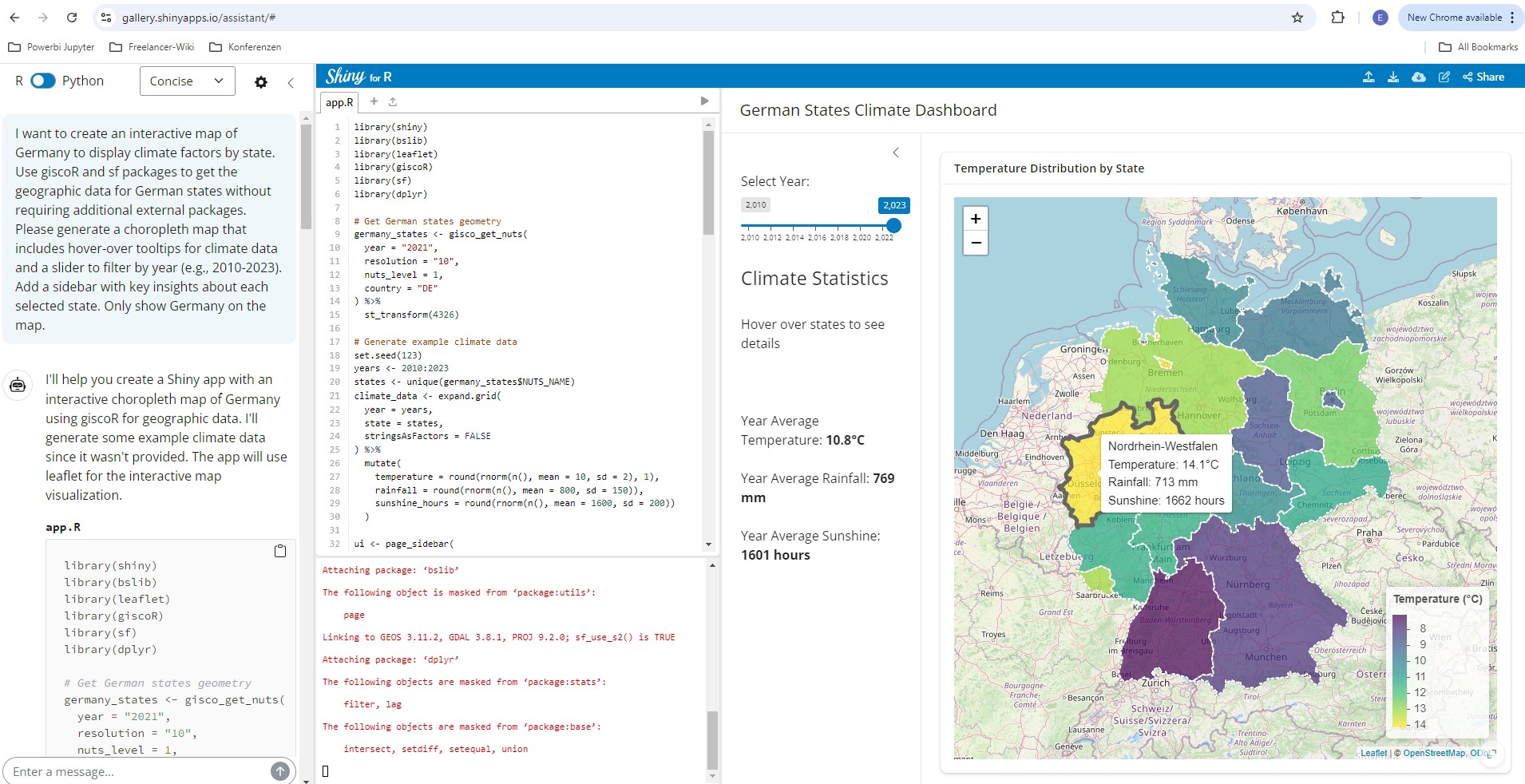Add a new file with plus icon

click(x=374, y=101)
